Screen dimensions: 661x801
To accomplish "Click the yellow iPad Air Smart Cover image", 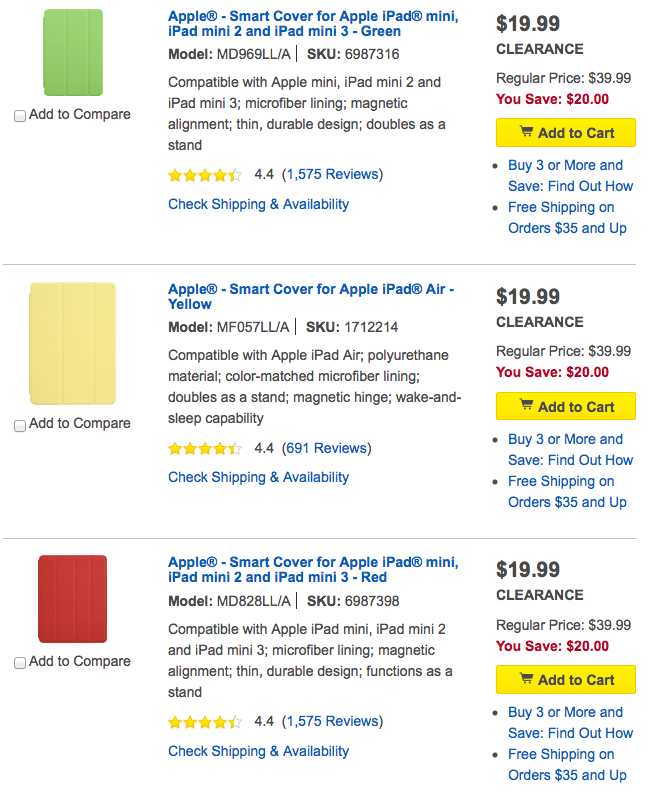I will tap(73, 343).
